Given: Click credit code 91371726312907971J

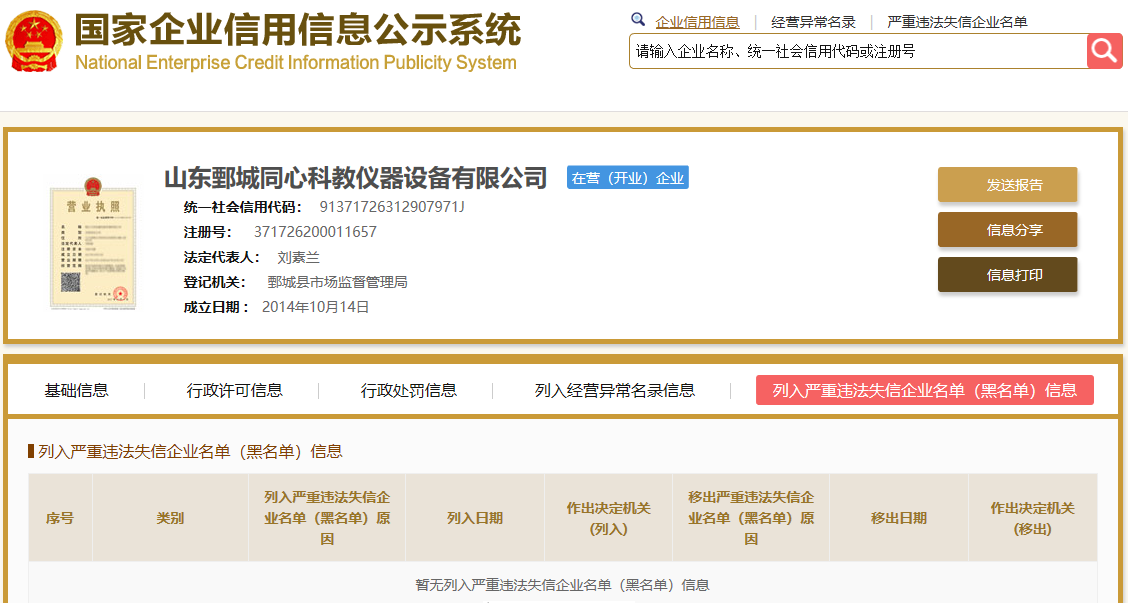Looking at the screenshot, I should coord(392,207).
